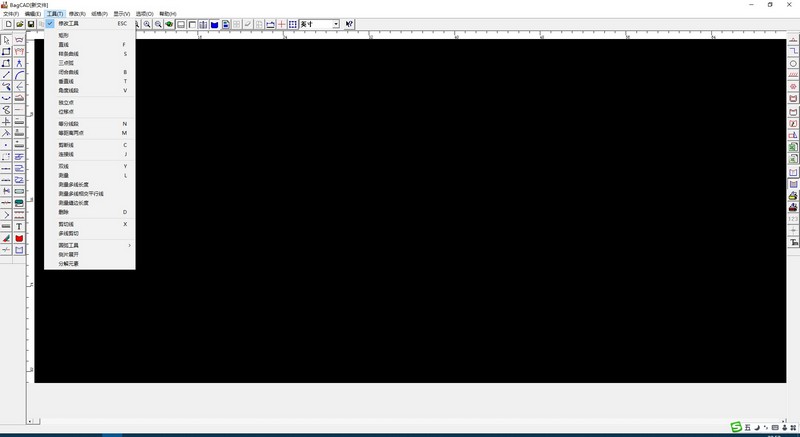The width and height of the screenshot is (800, 437).
Task: Click the grid display toolbar icon
Action: pyautogui.click(x=292, y=24)
